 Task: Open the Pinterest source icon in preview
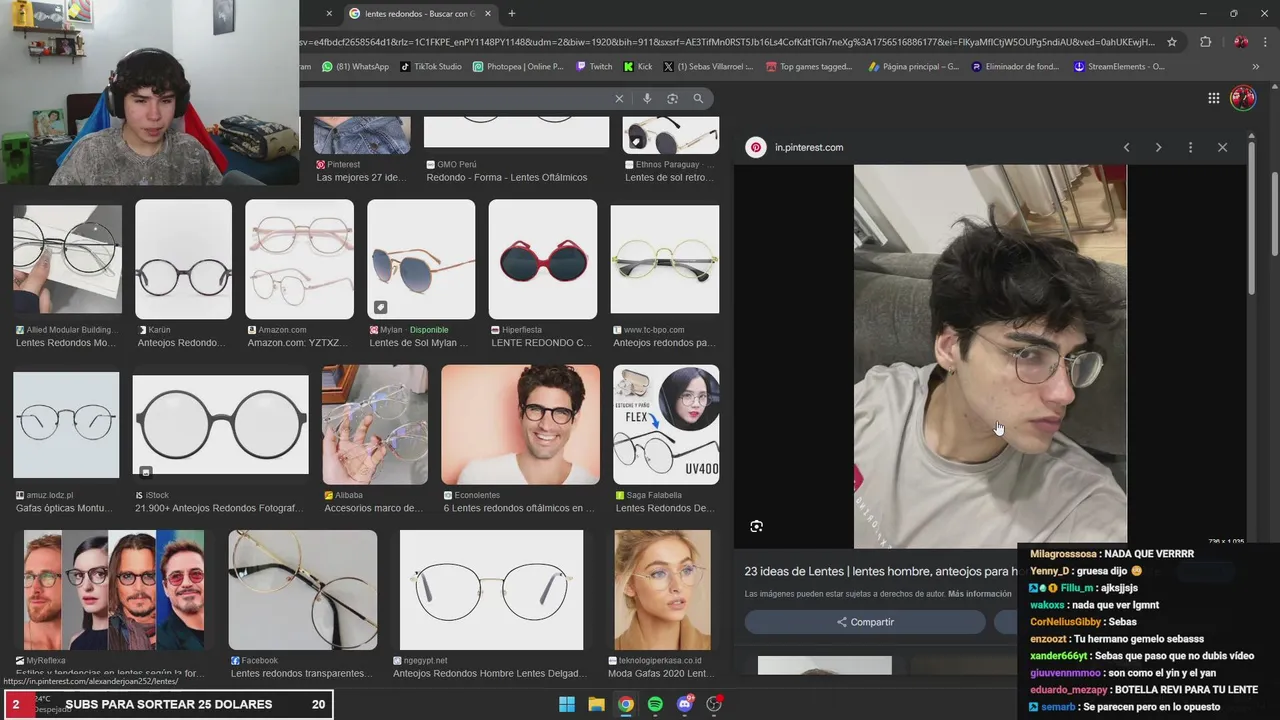coord(756,147)
